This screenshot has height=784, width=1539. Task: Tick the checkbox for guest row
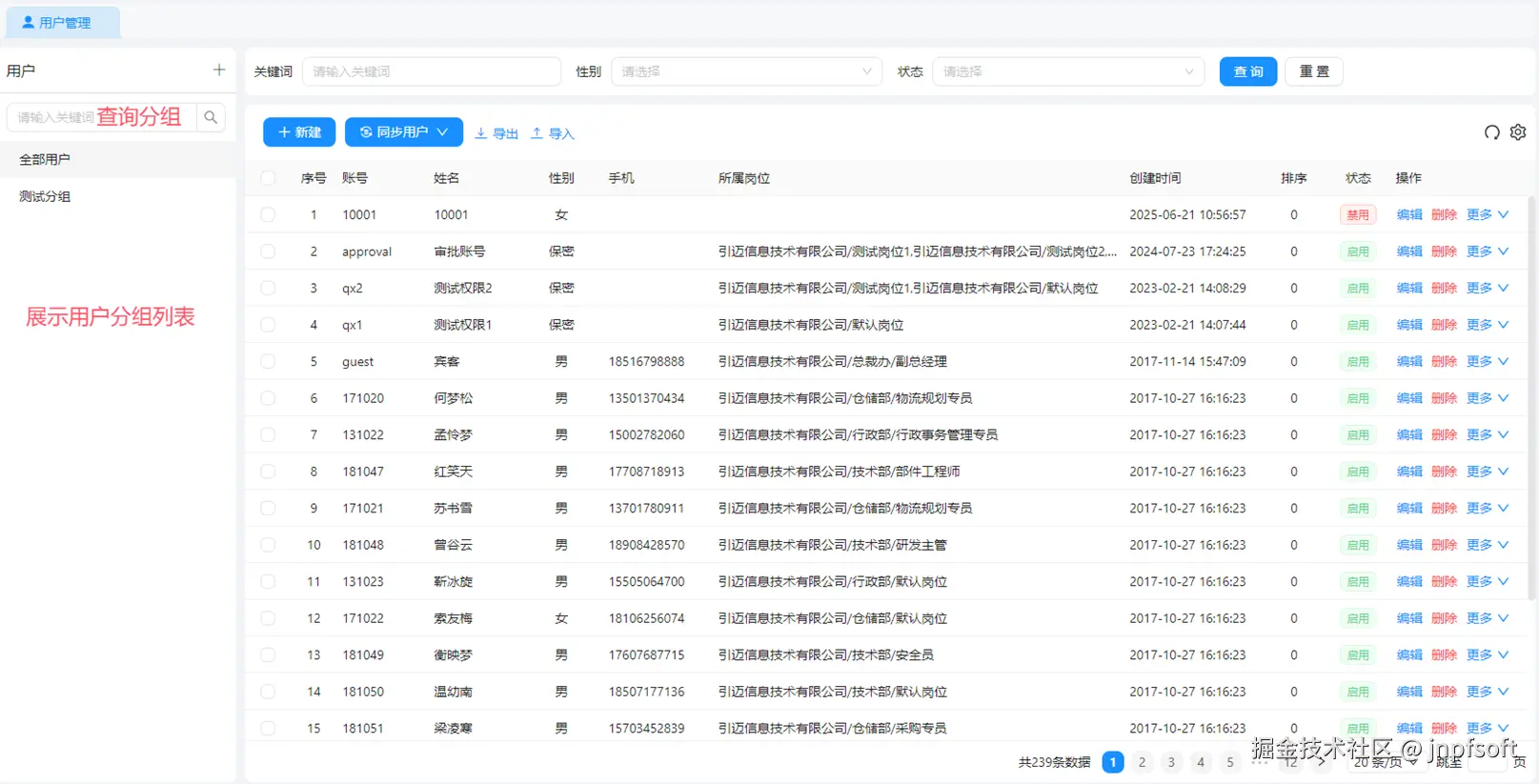(268, 362)
